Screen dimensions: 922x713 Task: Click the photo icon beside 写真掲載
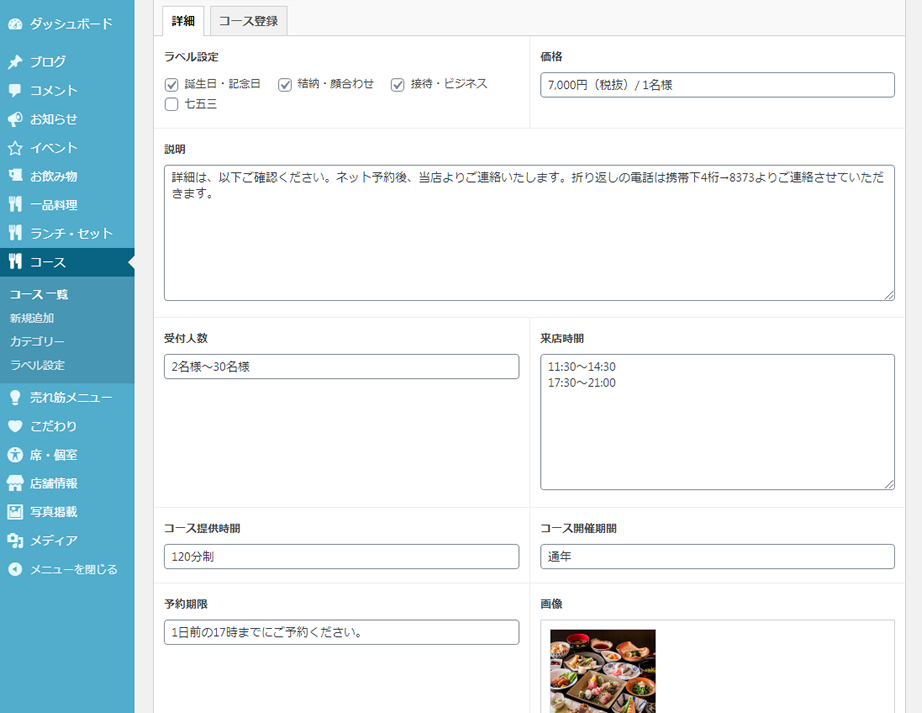(x=15, y=512)
